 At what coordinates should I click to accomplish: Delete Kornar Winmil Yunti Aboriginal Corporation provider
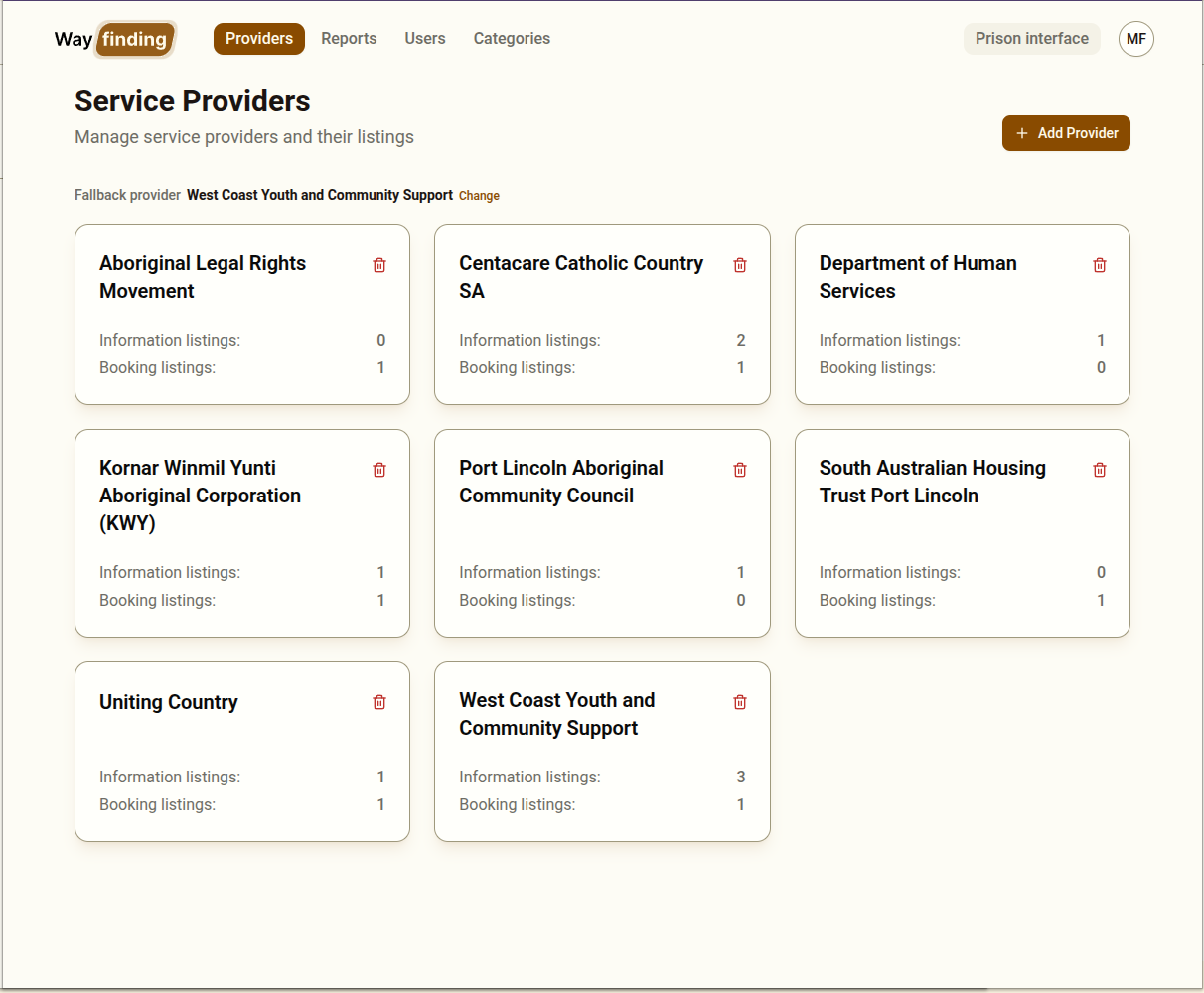(x=378, y=469)
